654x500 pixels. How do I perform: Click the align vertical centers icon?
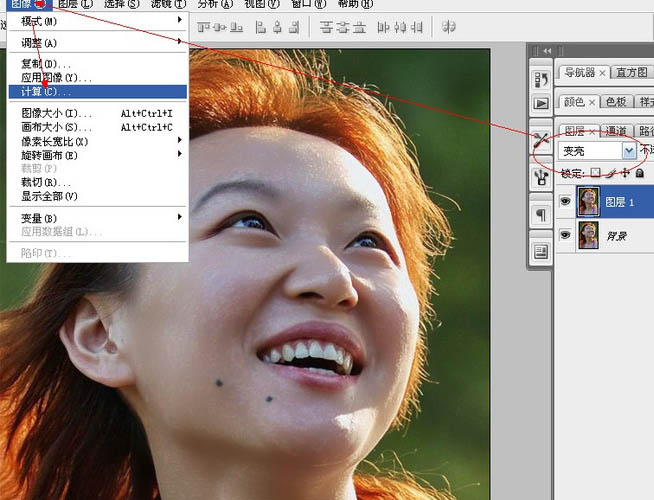[220, 28]
